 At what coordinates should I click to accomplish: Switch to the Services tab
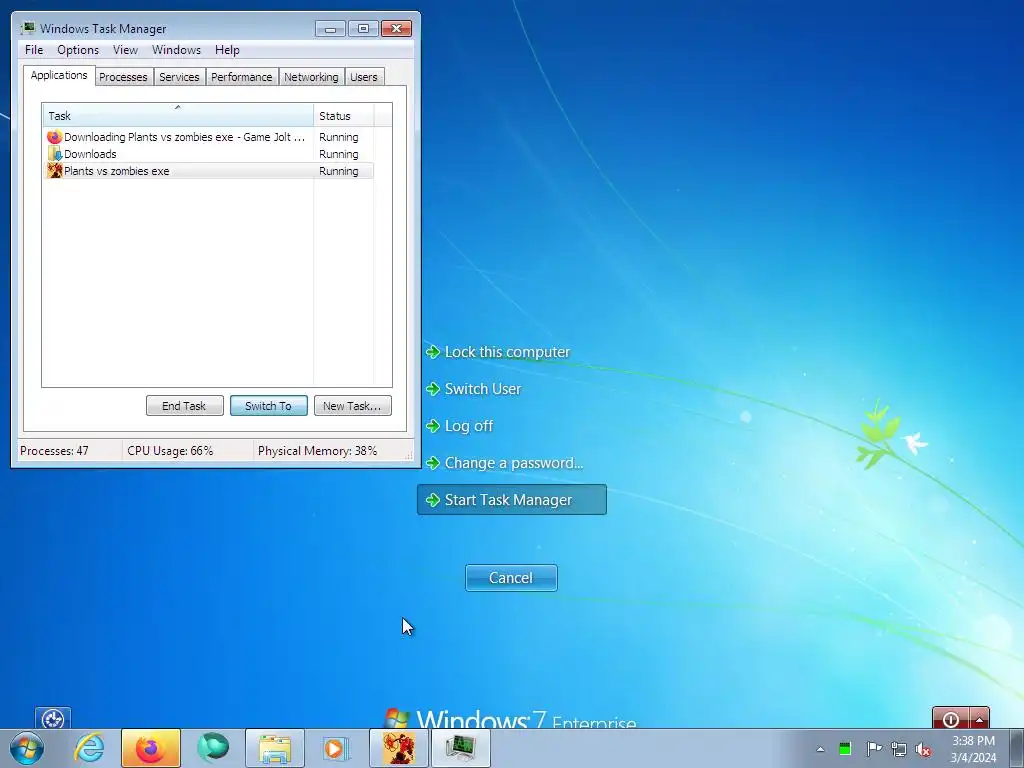click(x=179, y=77)
